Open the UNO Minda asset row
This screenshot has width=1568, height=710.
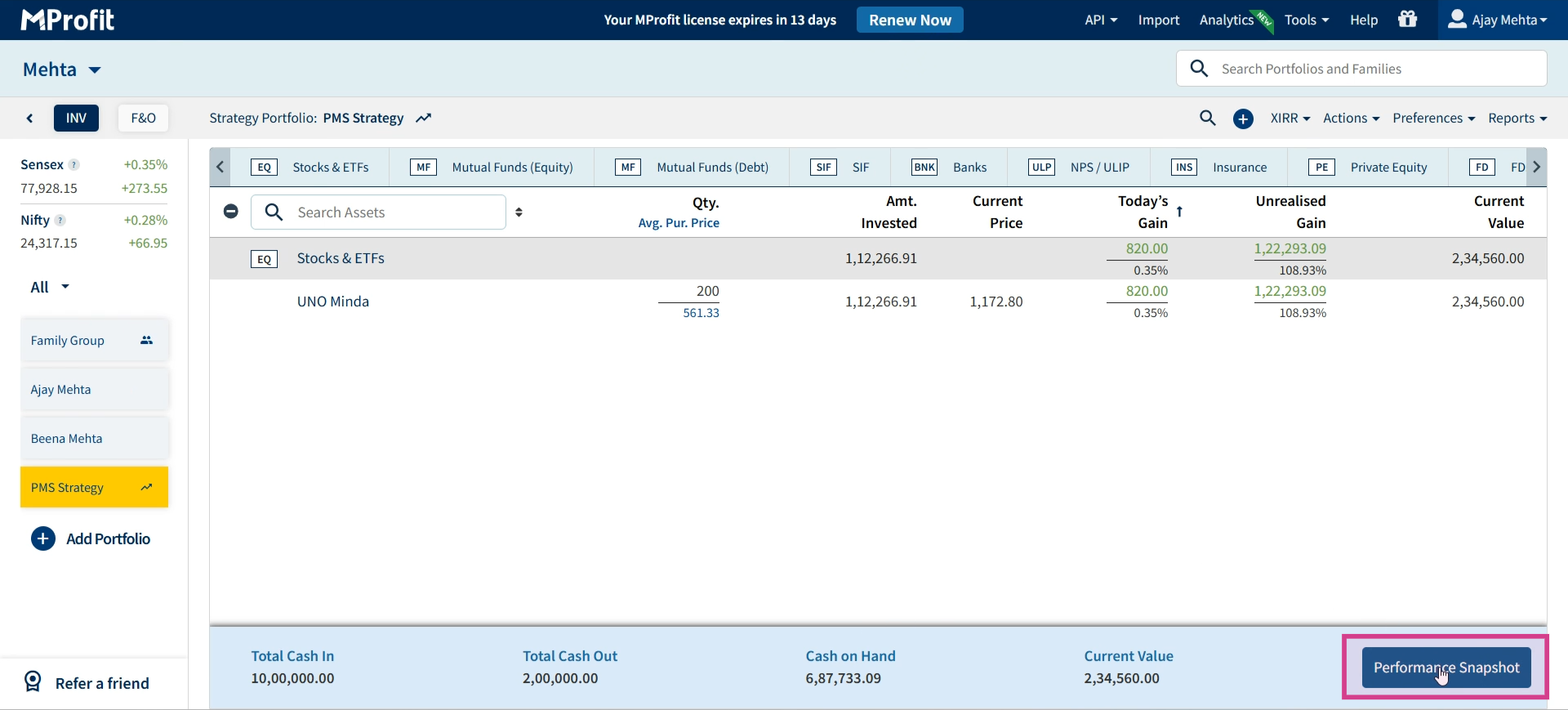tap(878, 301)
